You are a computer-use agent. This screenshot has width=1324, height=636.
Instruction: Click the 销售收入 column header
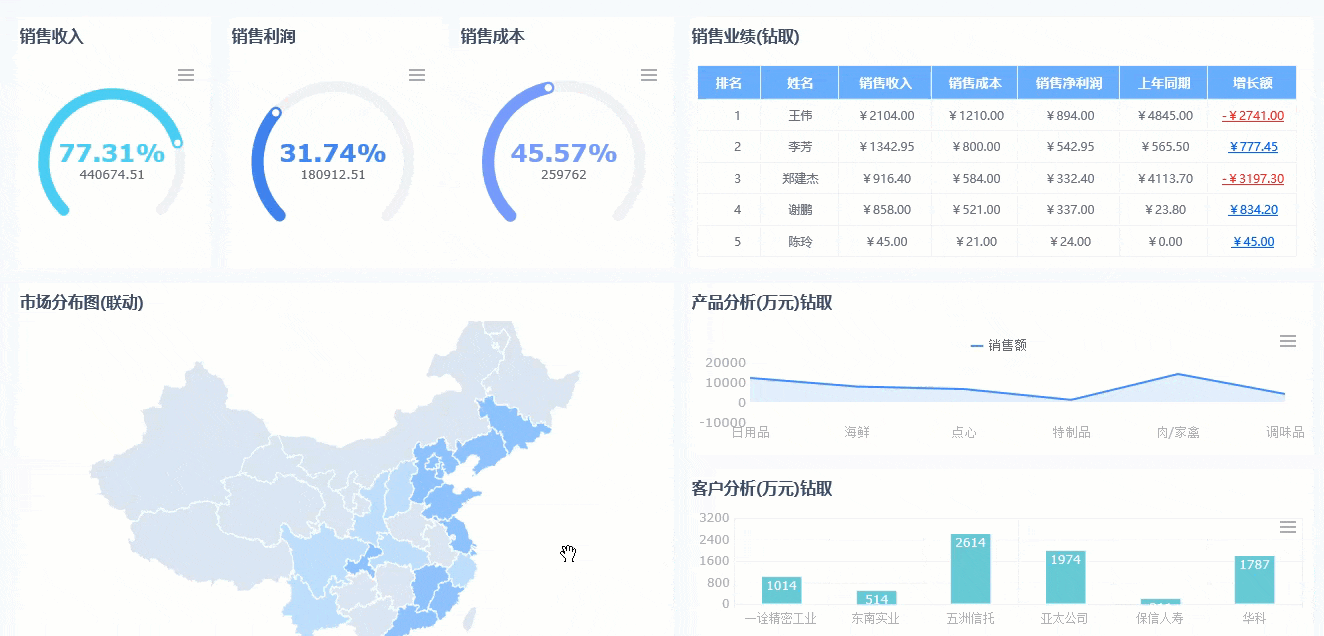[x=885, y=83]
